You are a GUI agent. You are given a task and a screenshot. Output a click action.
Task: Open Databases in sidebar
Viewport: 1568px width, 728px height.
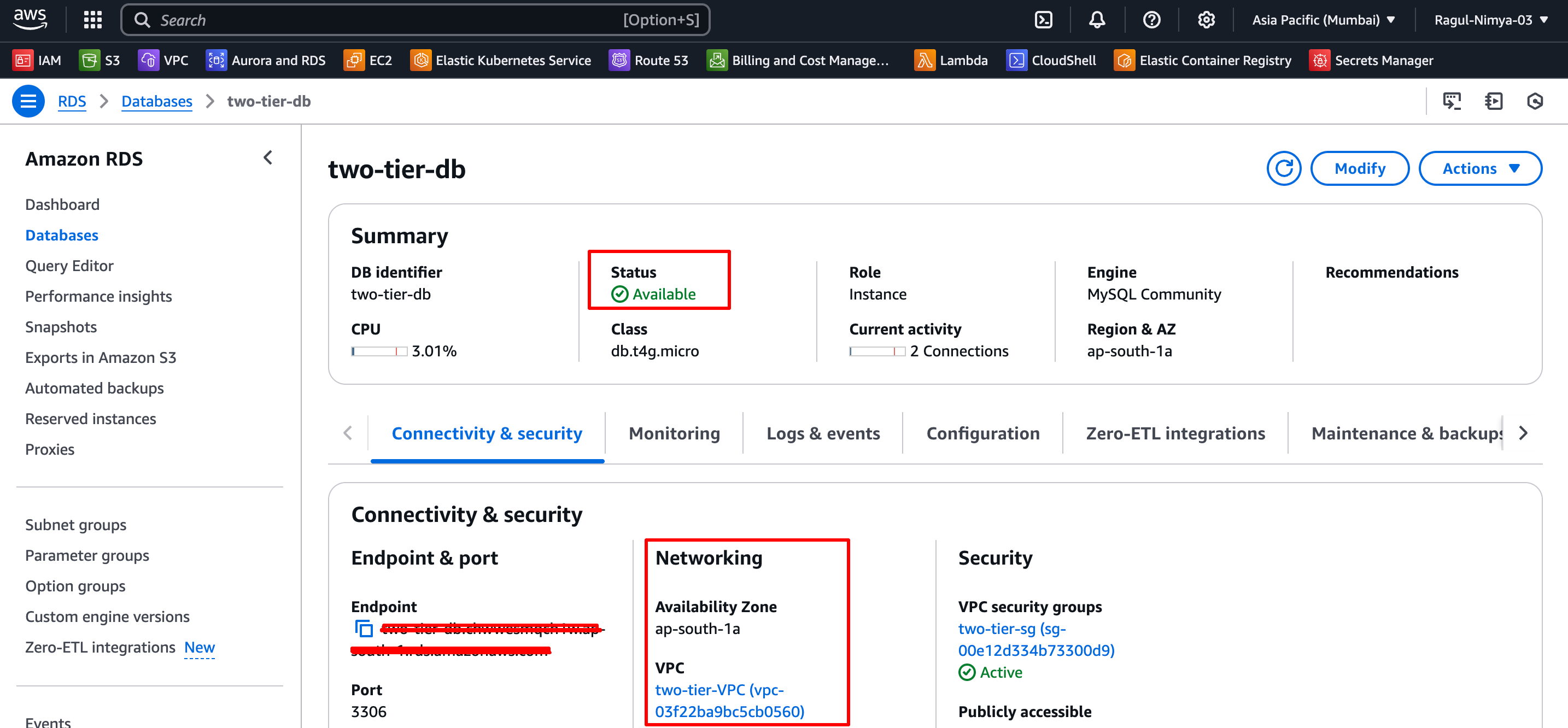62,235
